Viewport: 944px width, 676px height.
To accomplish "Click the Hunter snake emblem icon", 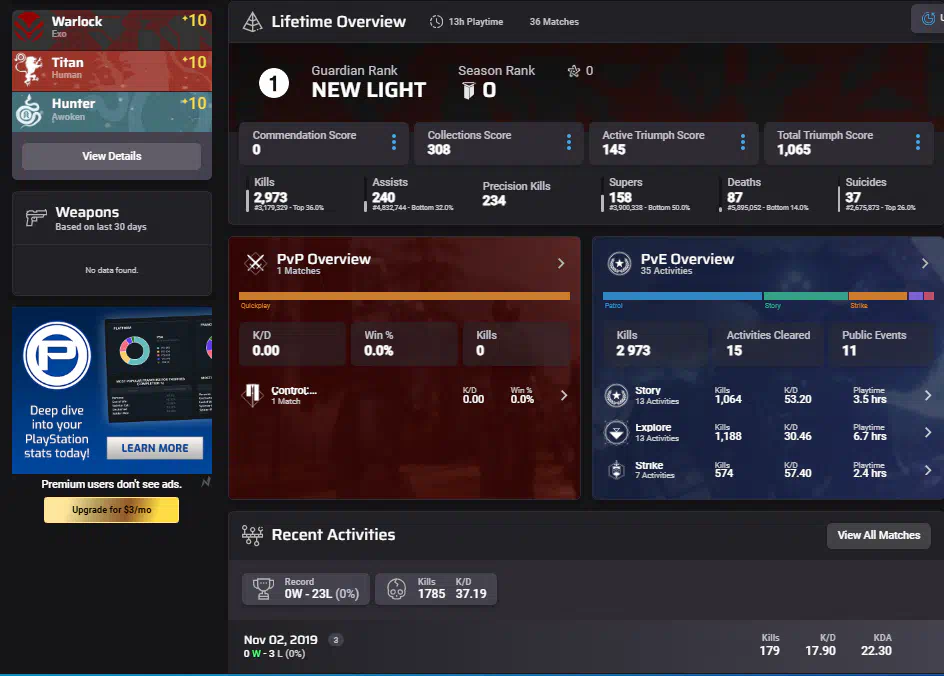I will [x=31, y=110].
